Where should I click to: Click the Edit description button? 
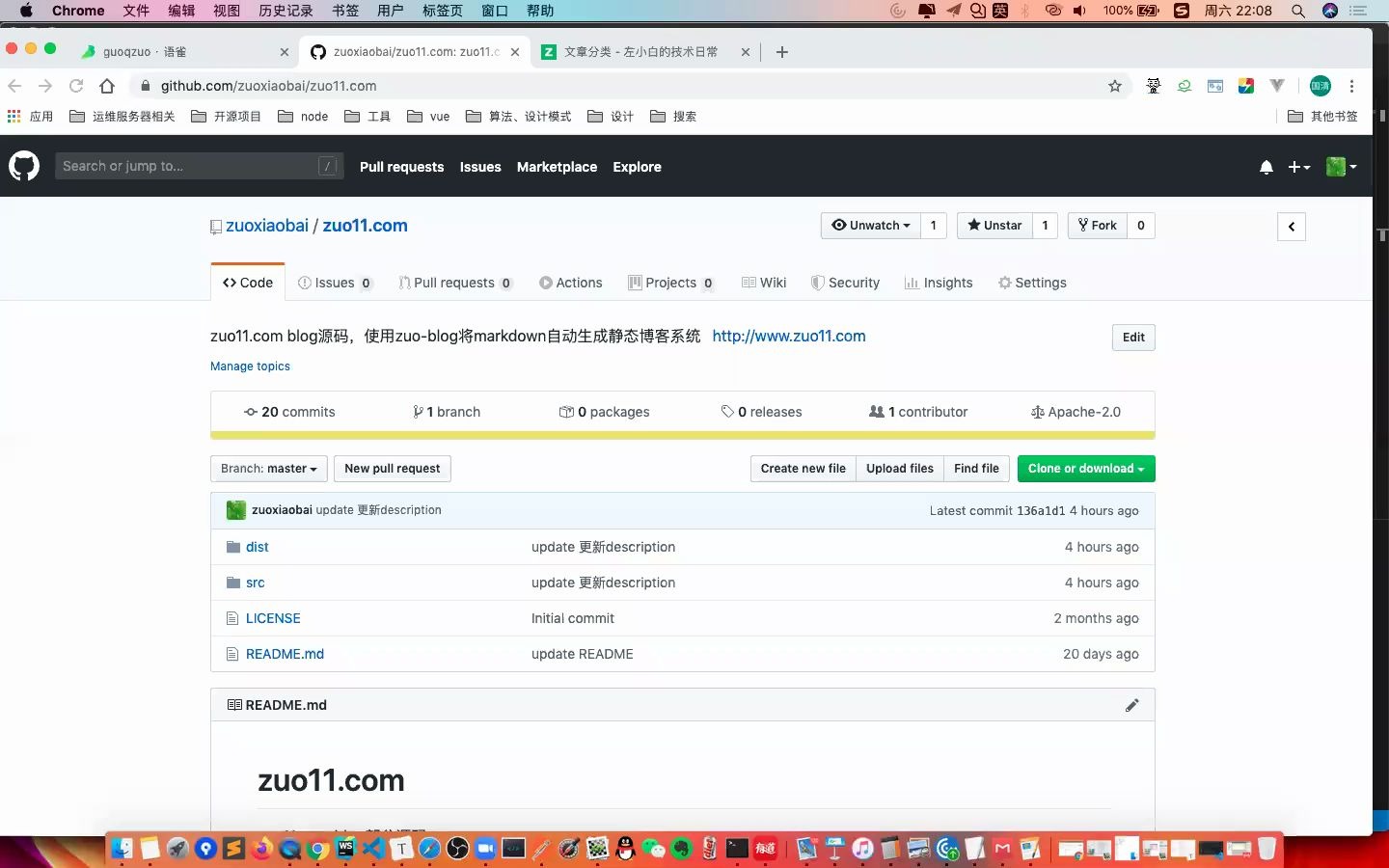click(x=1133, y=338)
